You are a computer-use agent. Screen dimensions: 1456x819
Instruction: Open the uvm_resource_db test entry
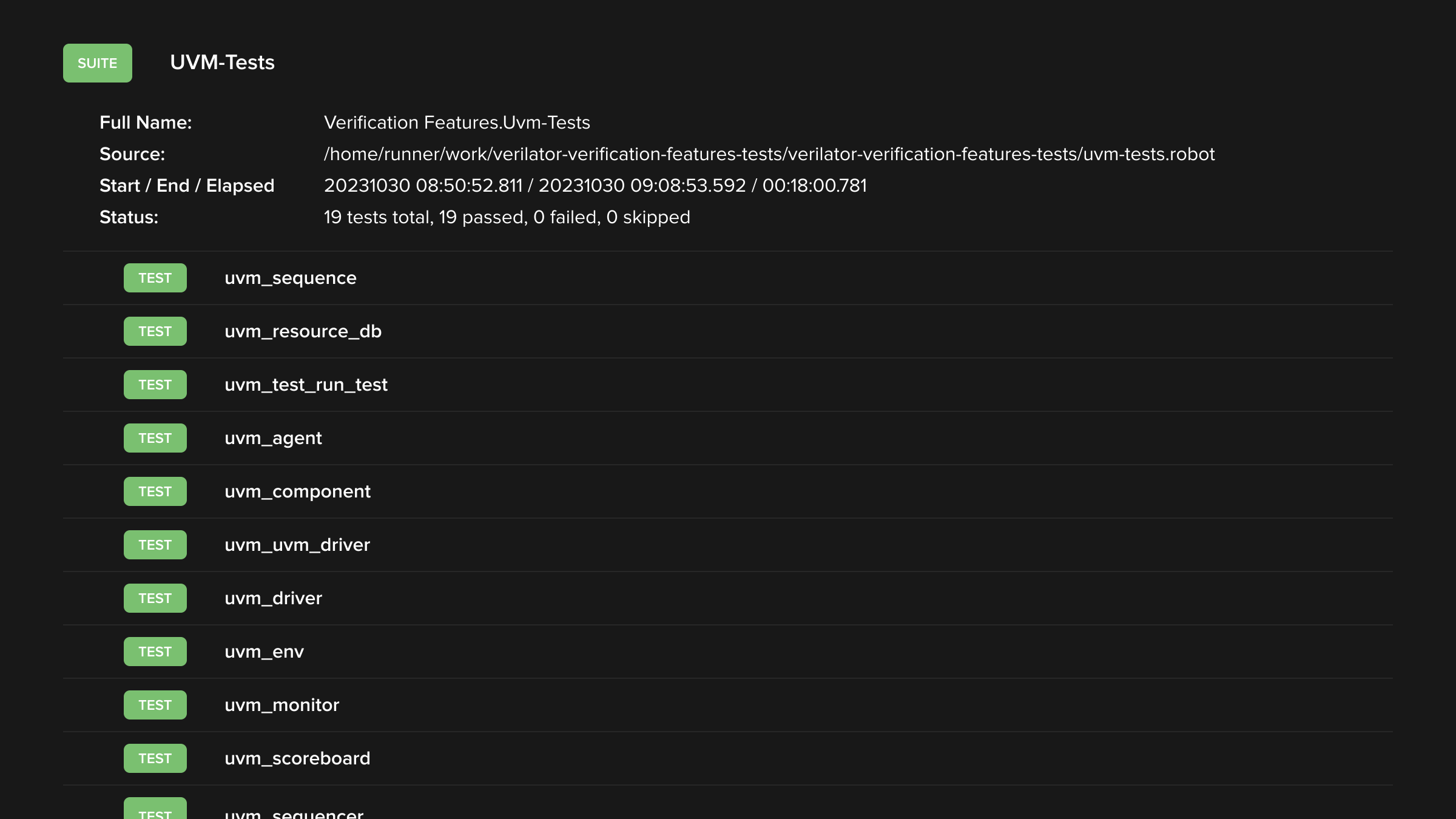pyautogui.click(x=303, y=331)
